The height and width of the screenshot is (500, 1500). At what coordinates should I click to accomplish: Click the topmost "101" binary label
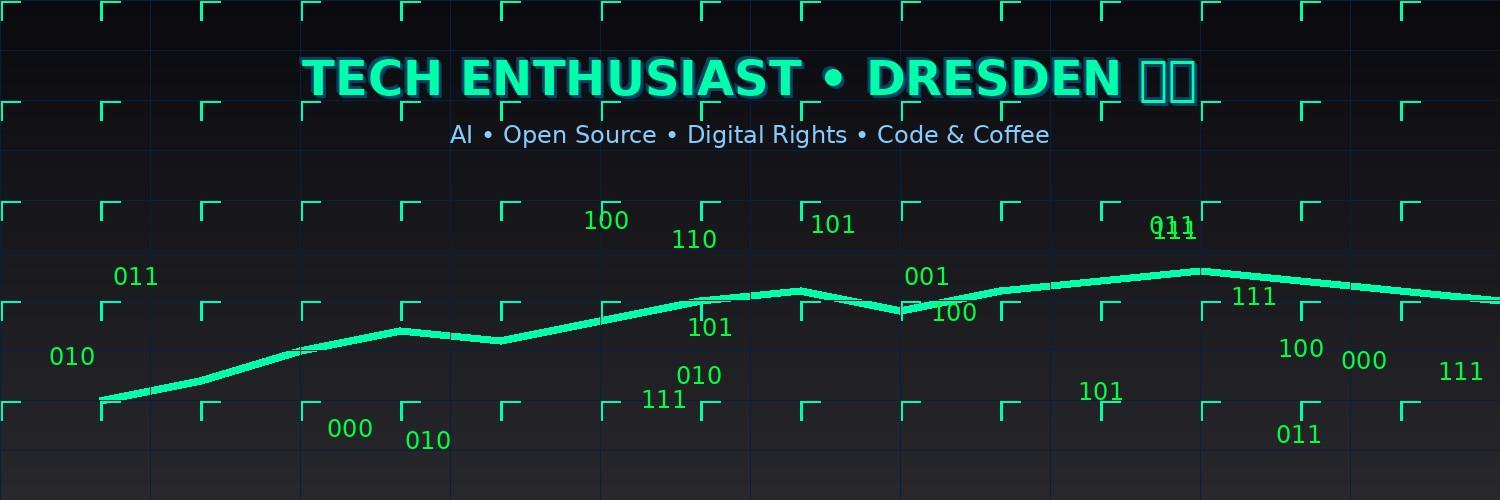[x=832, y=225]
